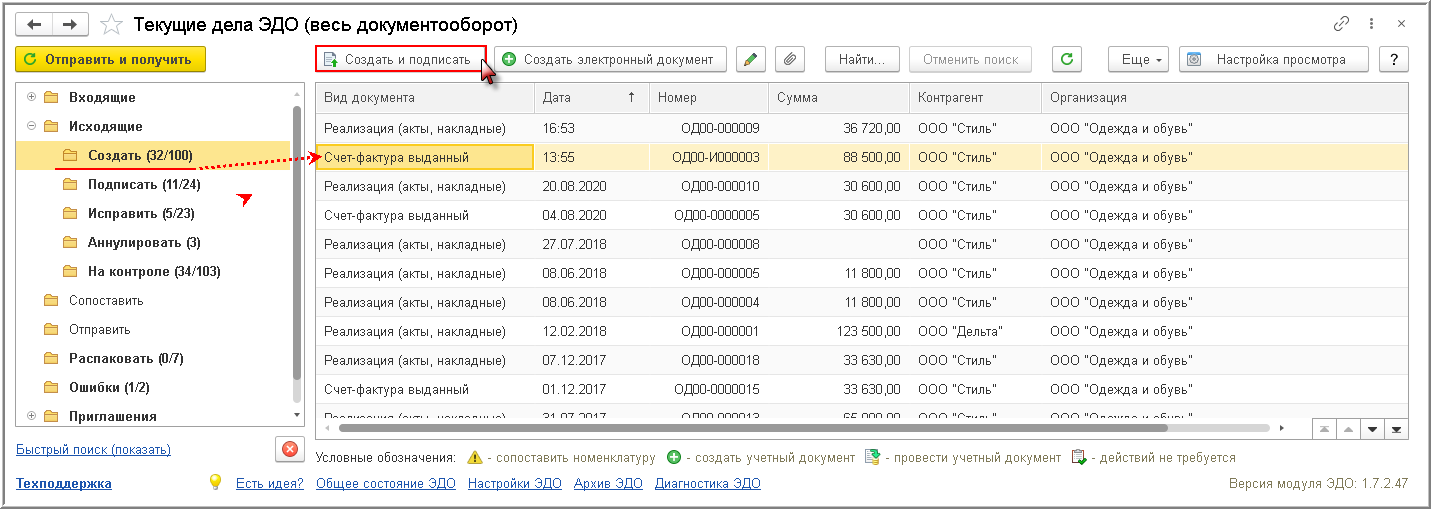Expand the Приглашения tree node
The image size is (1431, 509).
click(32, 416)
